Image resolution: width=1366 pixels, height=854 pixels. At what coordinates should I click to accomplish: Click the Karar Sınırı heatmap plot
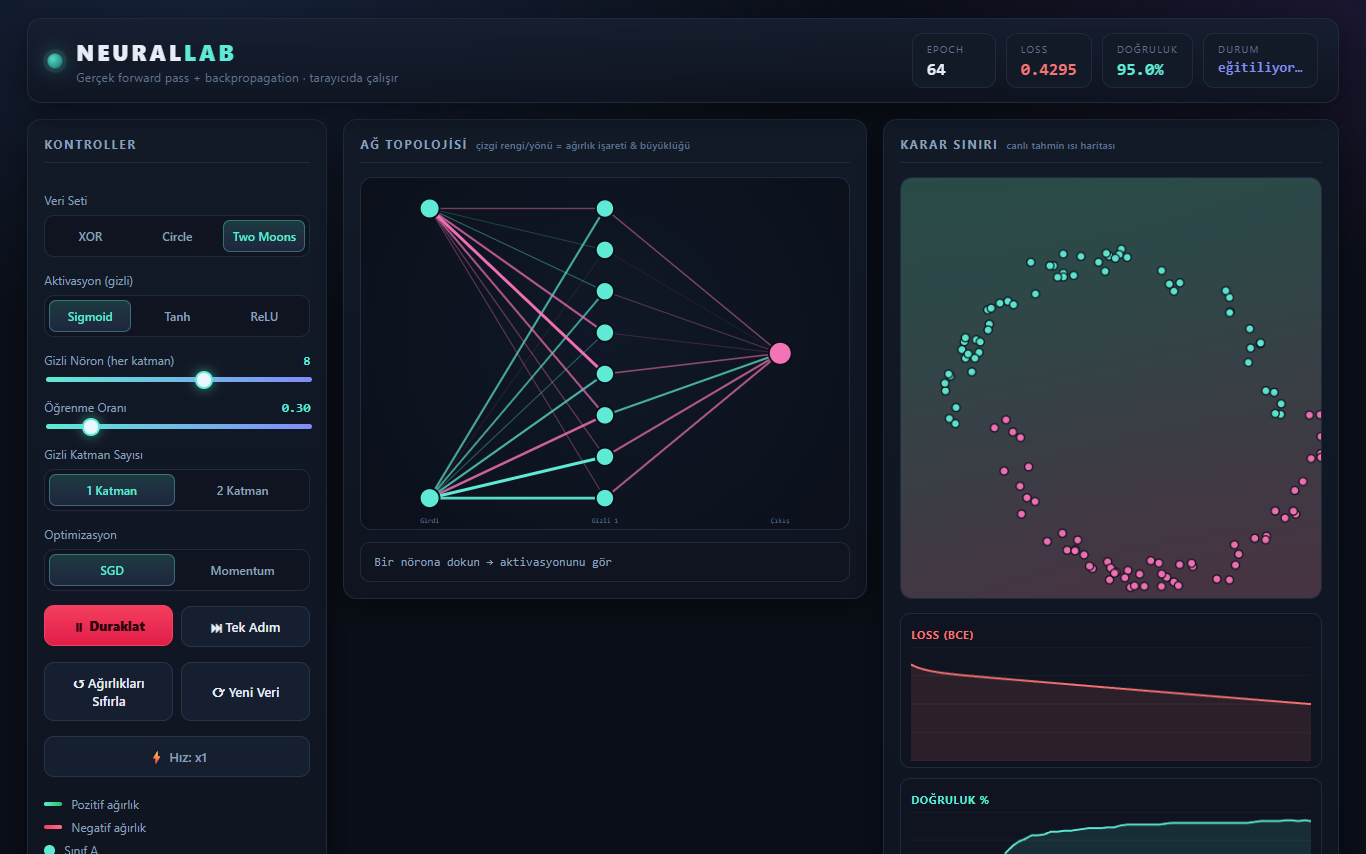1111,388
